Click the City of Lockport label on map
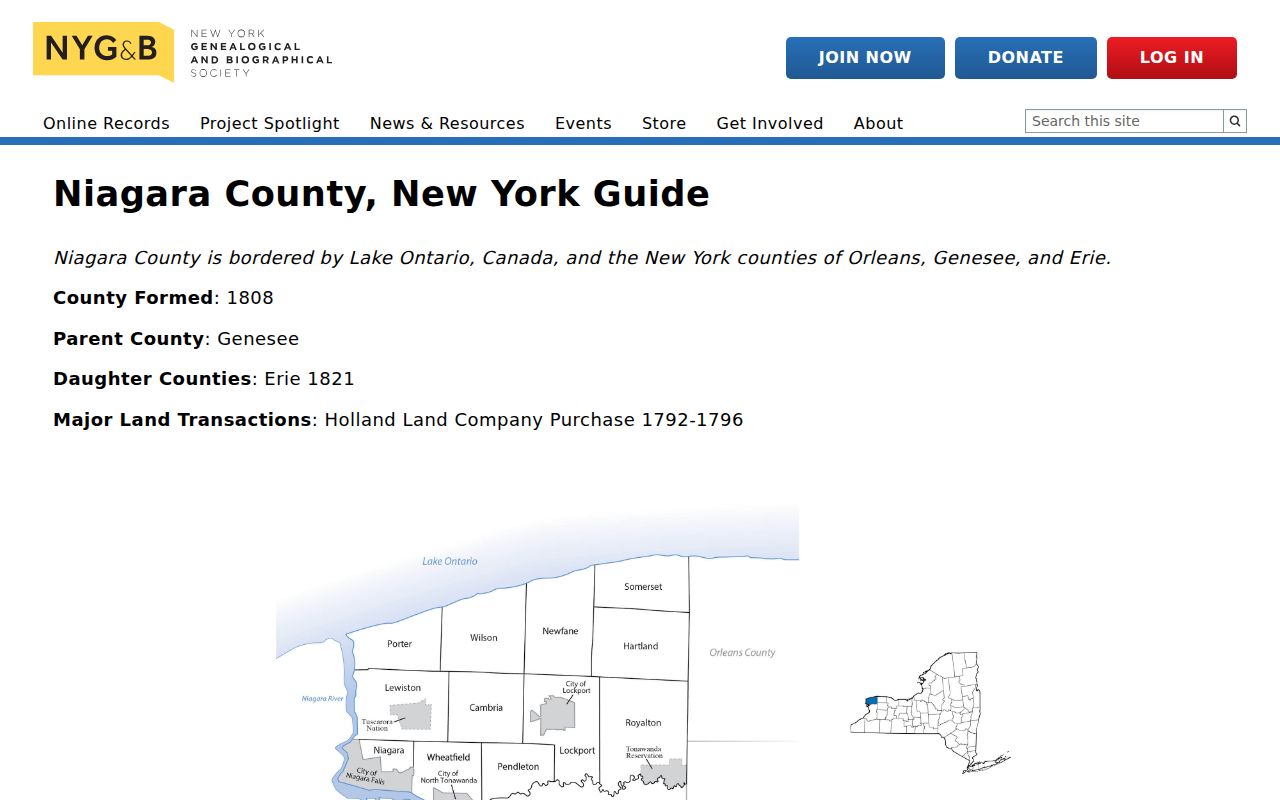 coord(576,688)
